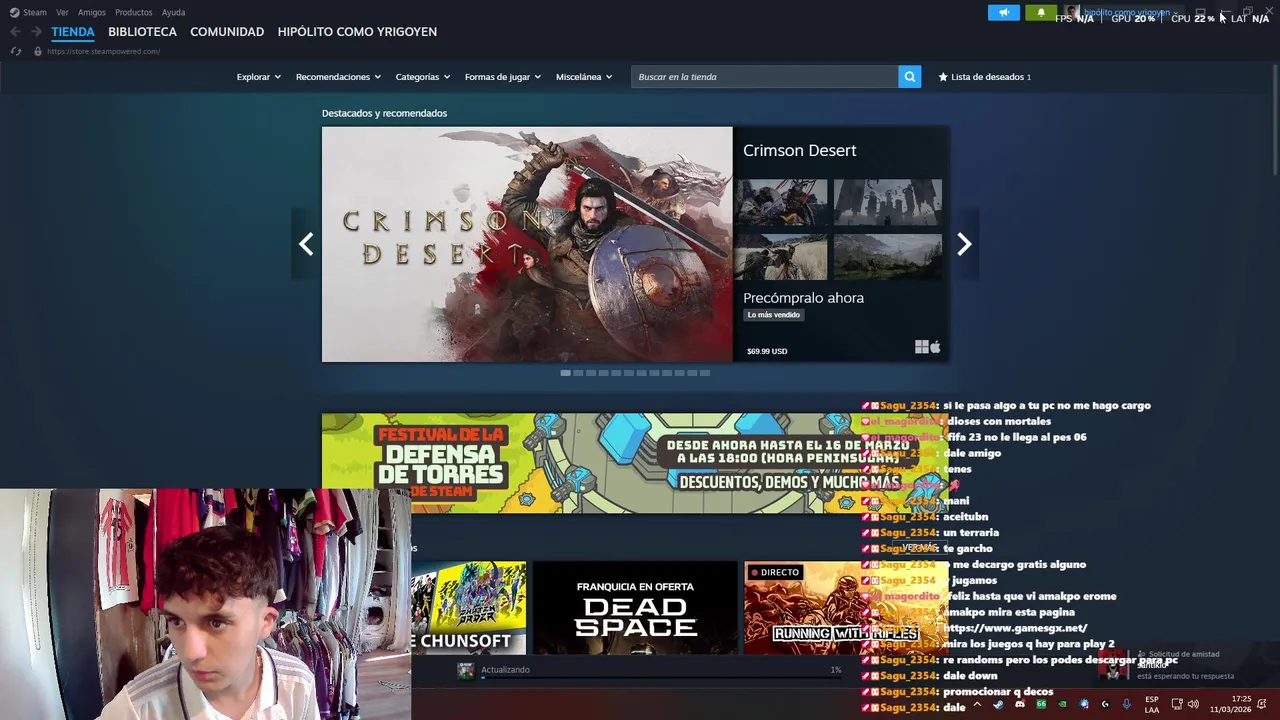1280x720 pixels.
Task: Click the Buscar en la tienda search box
Action: point(765,77)
